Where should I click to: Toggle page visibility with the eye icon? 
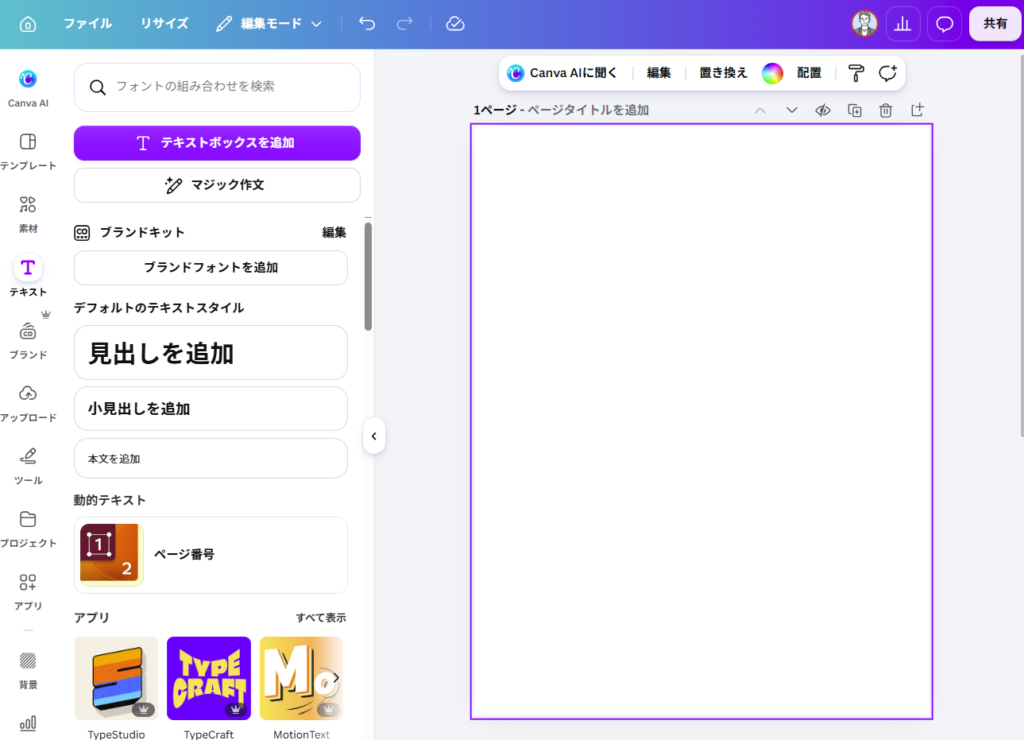pyautogui.click(x=823, y=110)
